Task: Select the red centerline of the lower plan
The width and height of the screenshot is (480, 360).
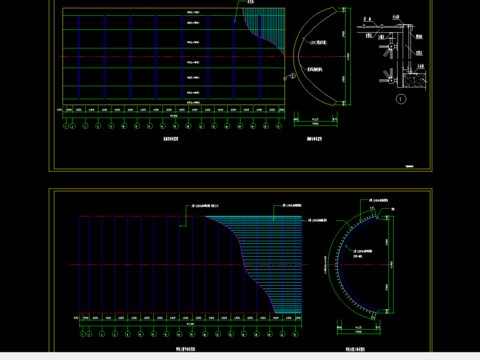Action: (x=190, y=265)
